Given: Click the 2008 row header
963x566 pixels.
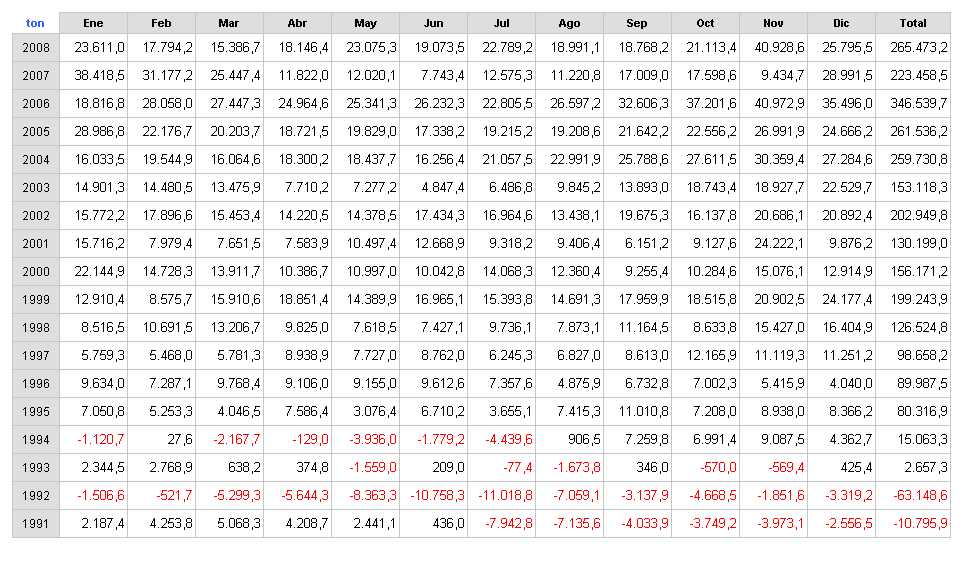Looking at the screenshot, I should point(36,47).
